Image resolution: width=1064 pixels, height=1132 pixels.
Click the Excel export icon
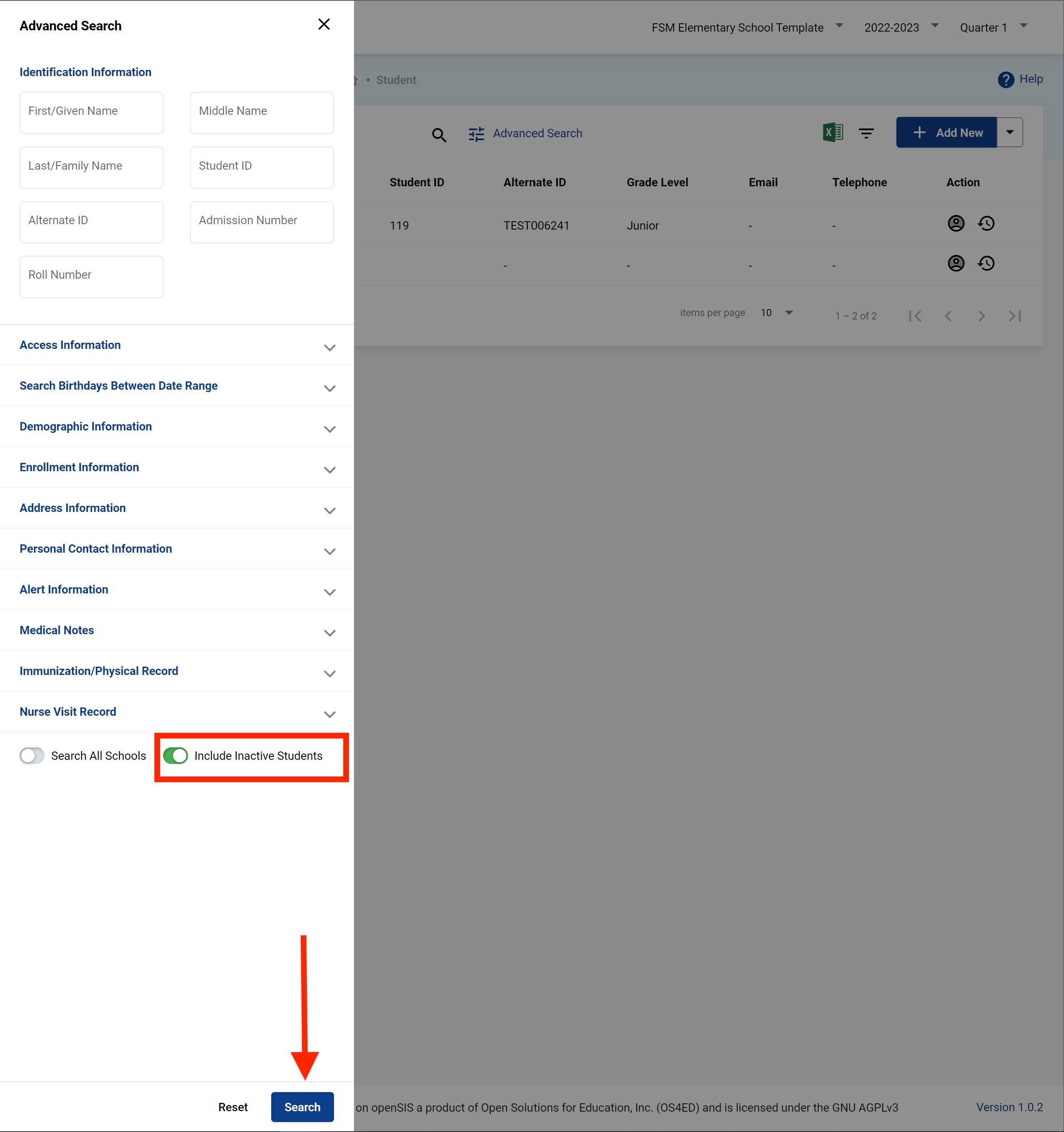tap(833, 133)
